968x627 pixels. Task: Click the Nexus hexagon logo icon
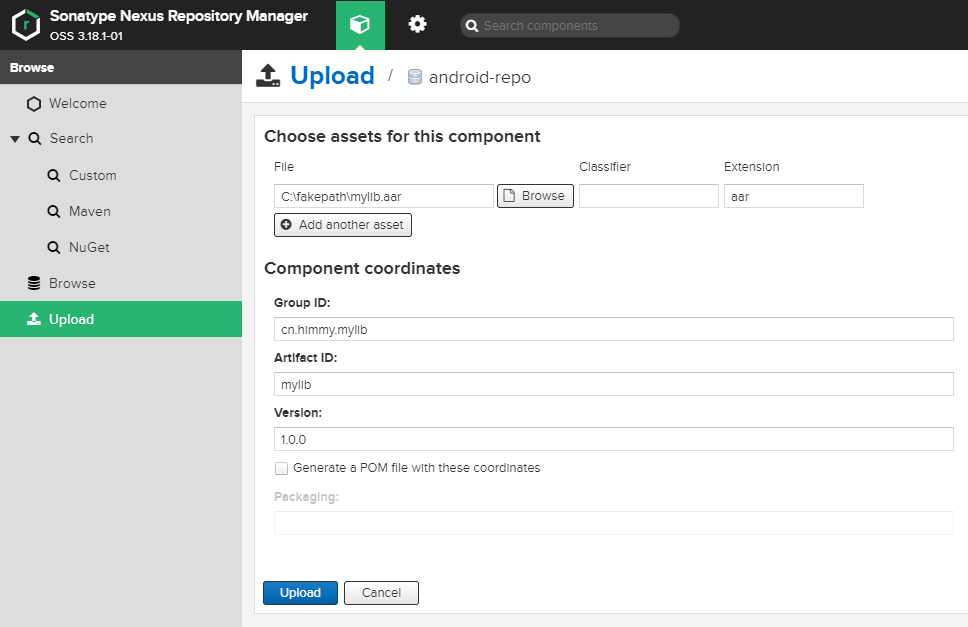pyautogui.click(x=26, y=25)
